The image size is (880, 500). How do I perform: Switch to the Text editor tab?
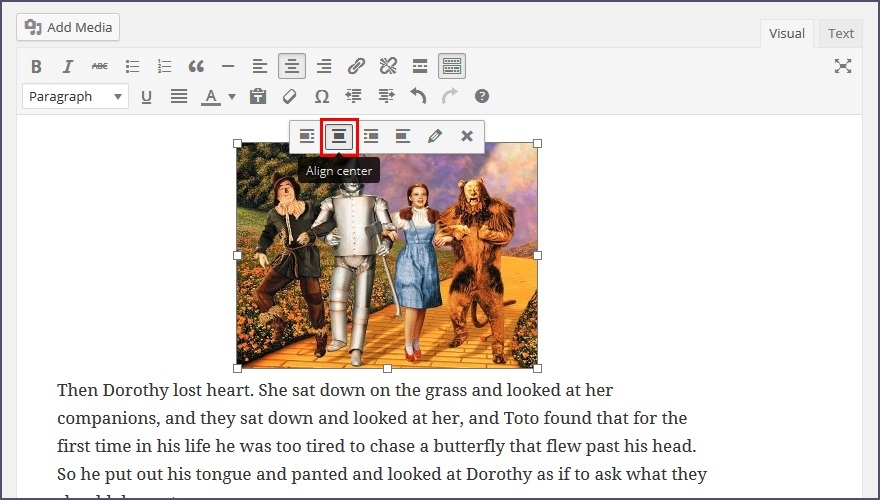pyautogui.click(x=841, y=33)
